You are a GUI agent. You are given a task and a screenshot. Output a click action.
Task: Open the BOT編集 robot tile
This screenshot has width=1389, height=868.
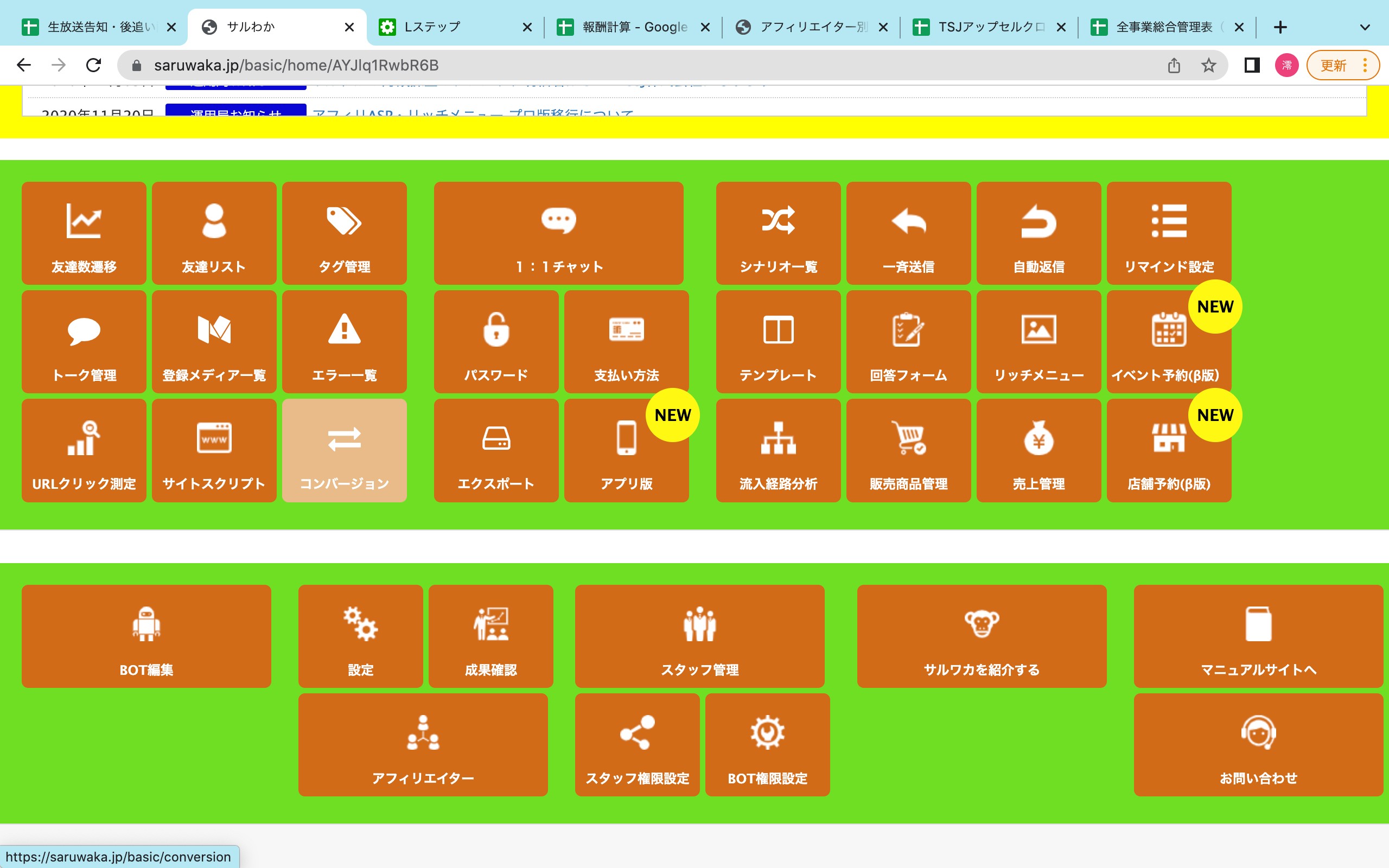tap(146, 636)
